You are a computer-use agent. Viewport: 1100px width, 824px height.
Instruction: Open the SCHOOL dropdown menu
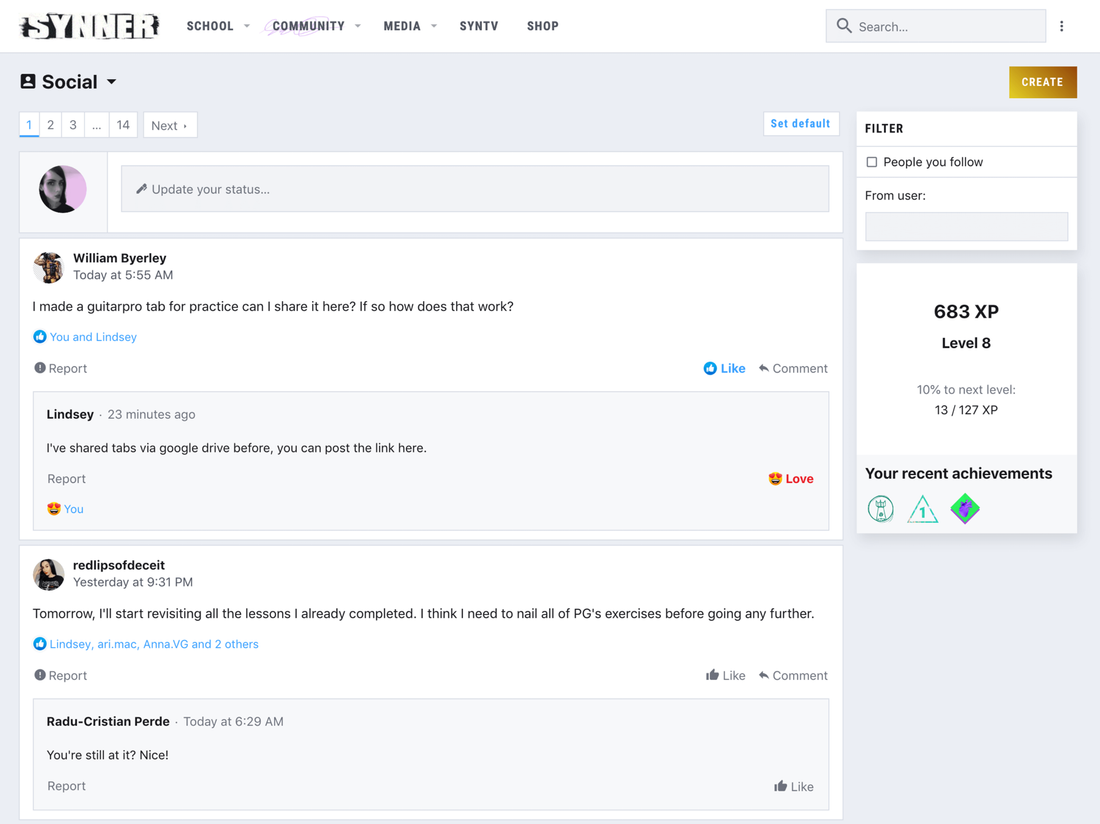(x=210, y=26)
